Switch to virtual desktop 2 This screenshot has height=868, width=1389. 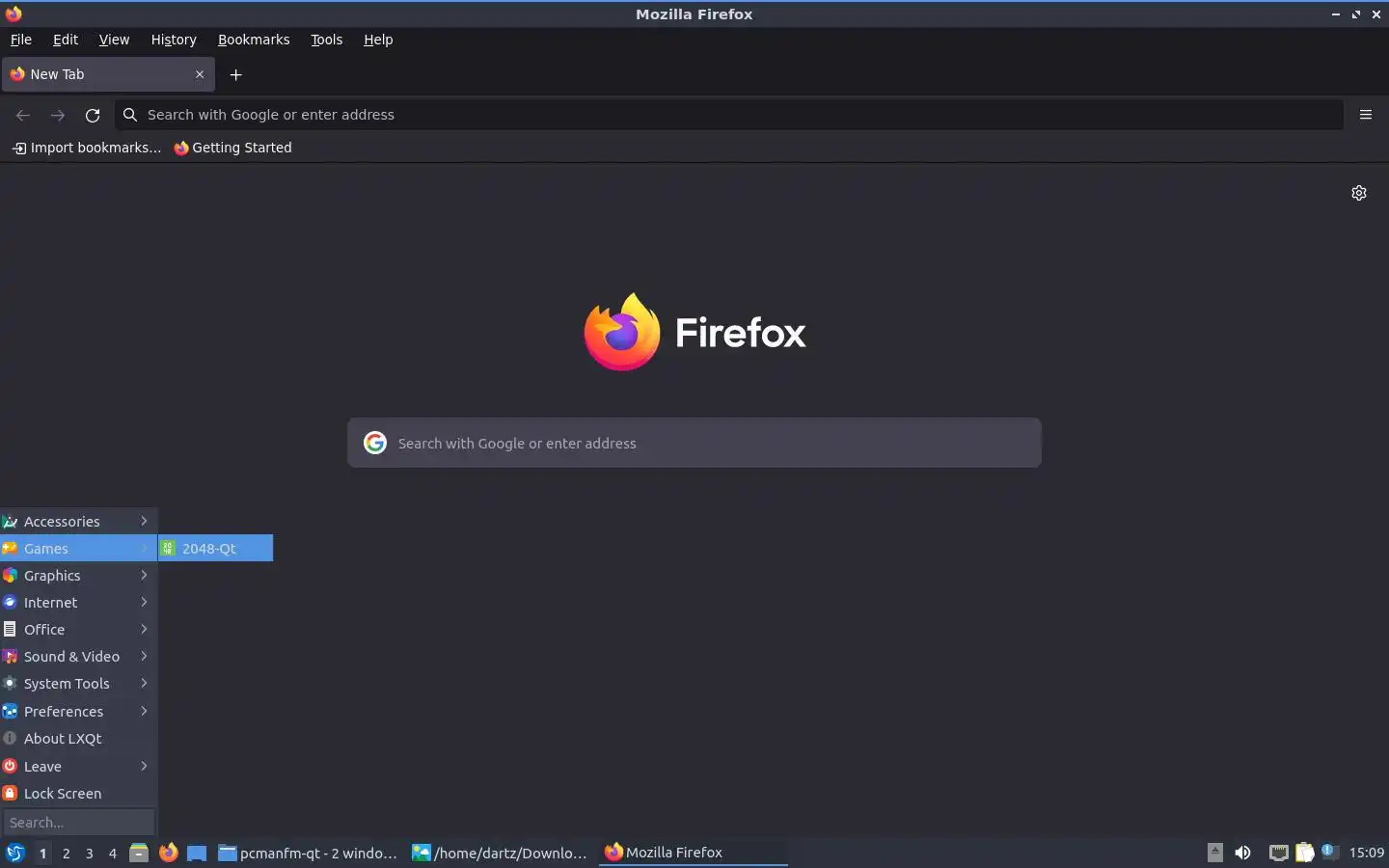click(x=66, y=853)
